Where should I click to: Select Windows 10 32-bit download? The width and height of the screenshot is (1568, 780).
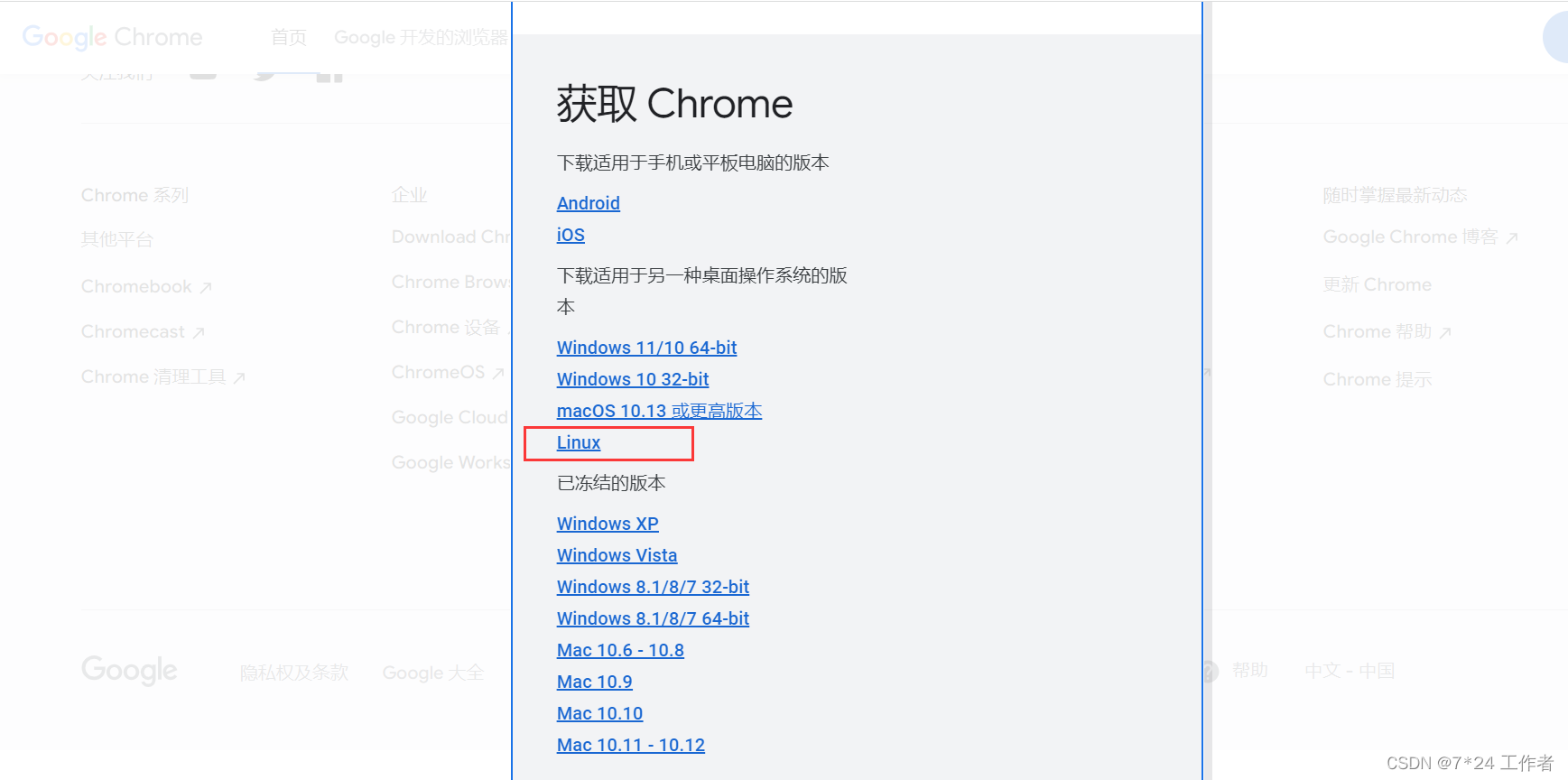click(633, 379)
